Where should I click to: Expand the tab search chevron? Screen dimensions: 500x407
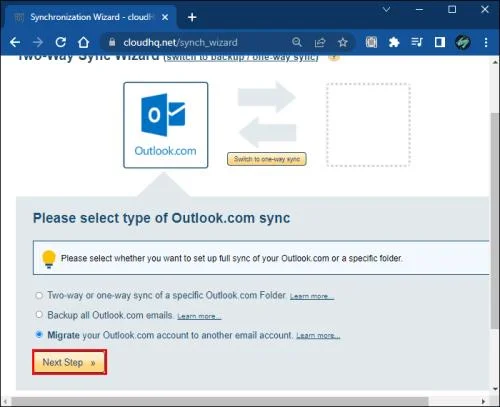[x=386, y=10]
